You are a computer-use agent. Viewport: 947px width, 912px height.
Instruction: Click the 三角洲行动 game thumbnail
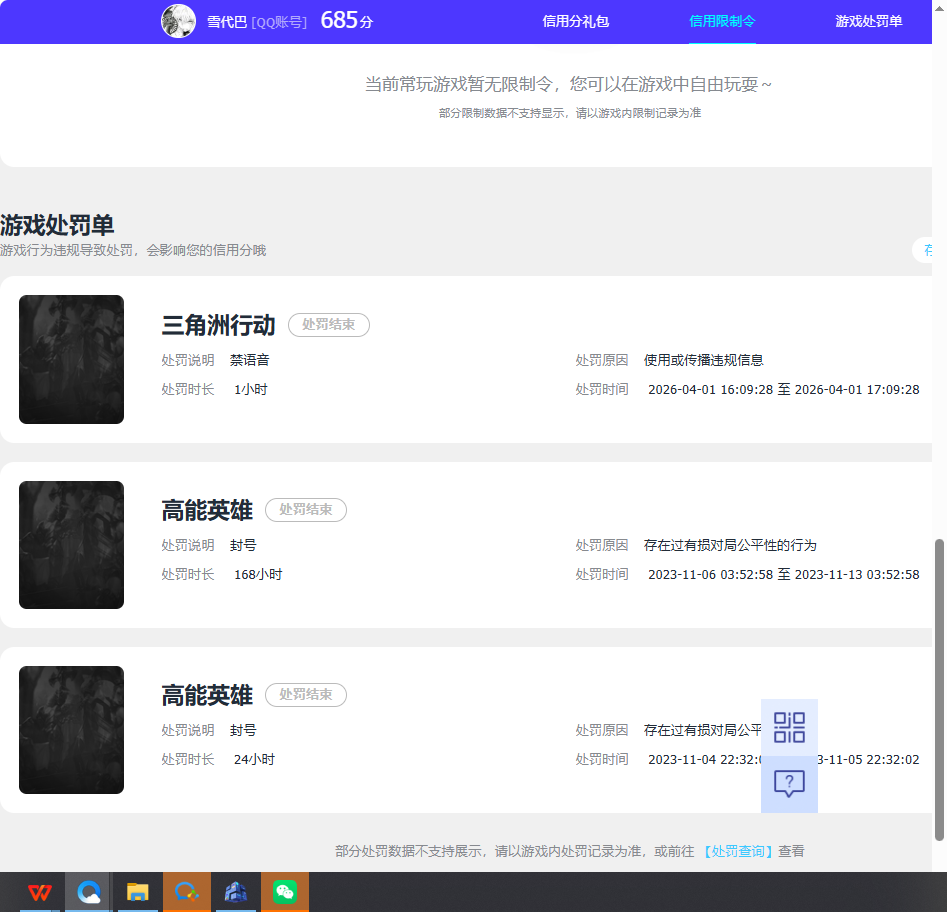pos(71,359)
